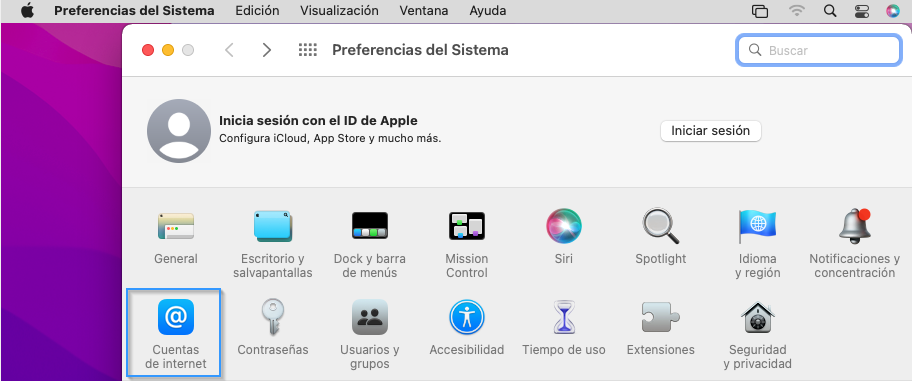The image size is (912, 381).
Task: Go back with the left chevron
Action: point(229,50)
